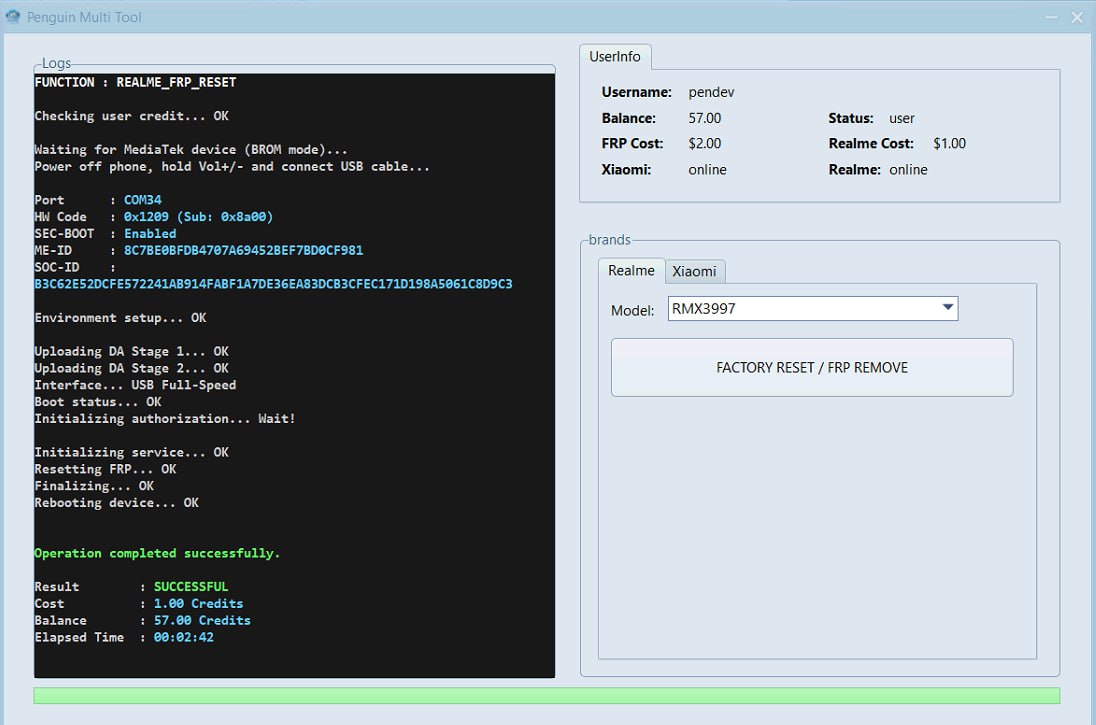Image resolution: width=1096 pixels, height=725 pixels.
Task: Expand the Model dropdown arrow
Action: pos(947,309)
